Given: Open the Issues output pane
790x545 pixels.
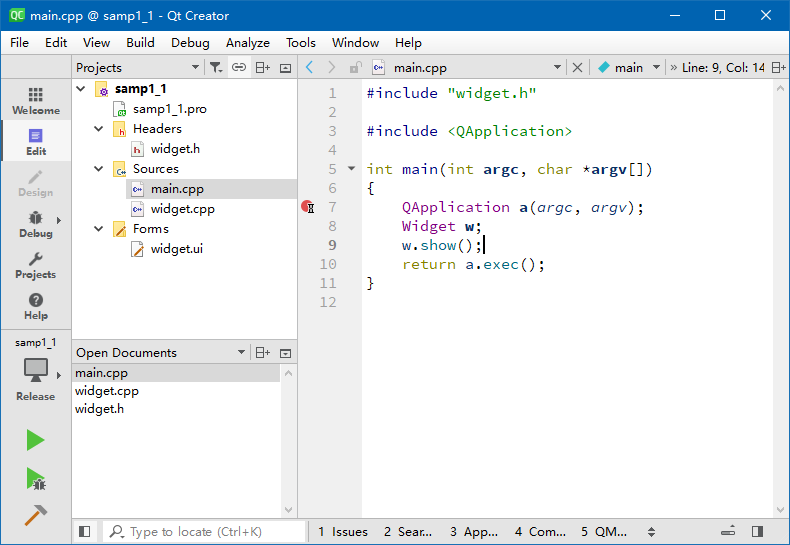Looking at the screenshot, I should (343, 532).
